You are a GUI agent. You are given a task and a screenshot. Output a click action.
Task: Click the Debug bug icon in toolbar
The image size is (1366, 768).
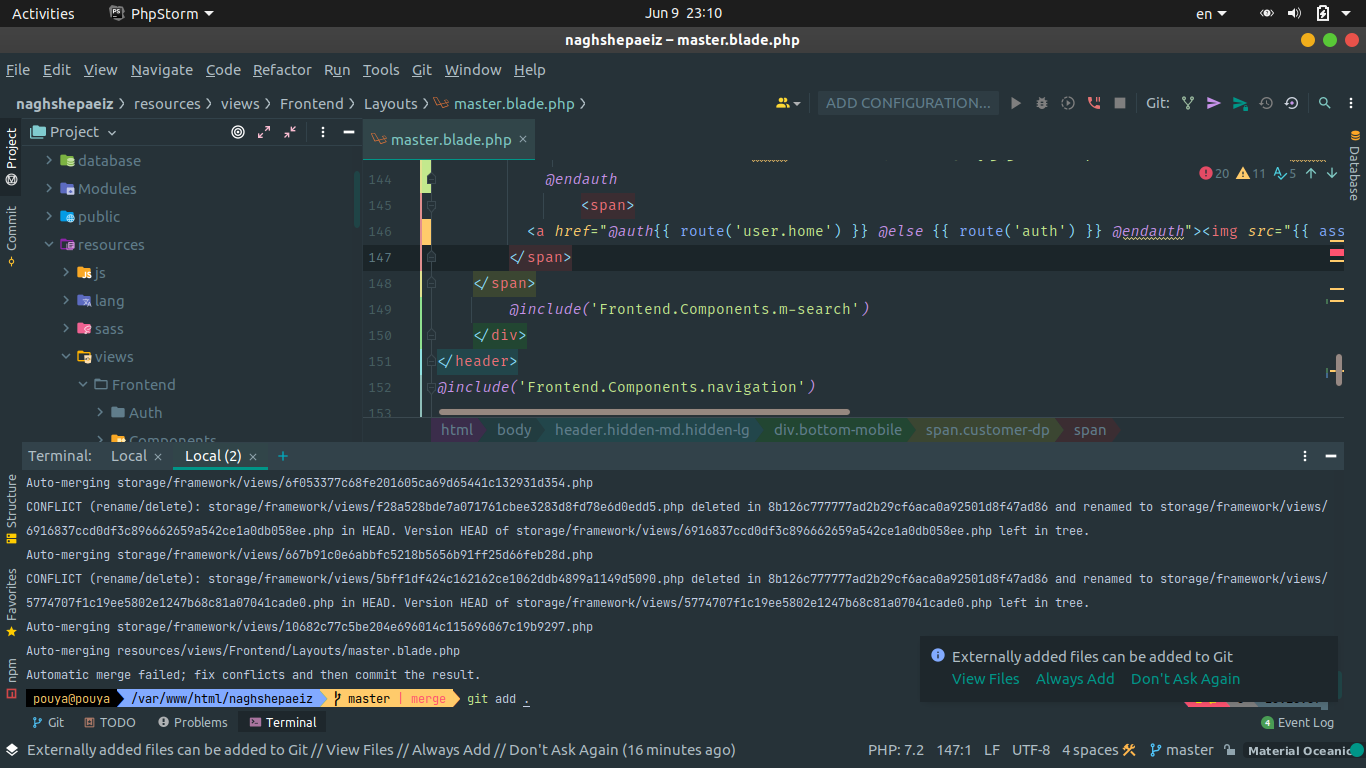(1042, 103)
